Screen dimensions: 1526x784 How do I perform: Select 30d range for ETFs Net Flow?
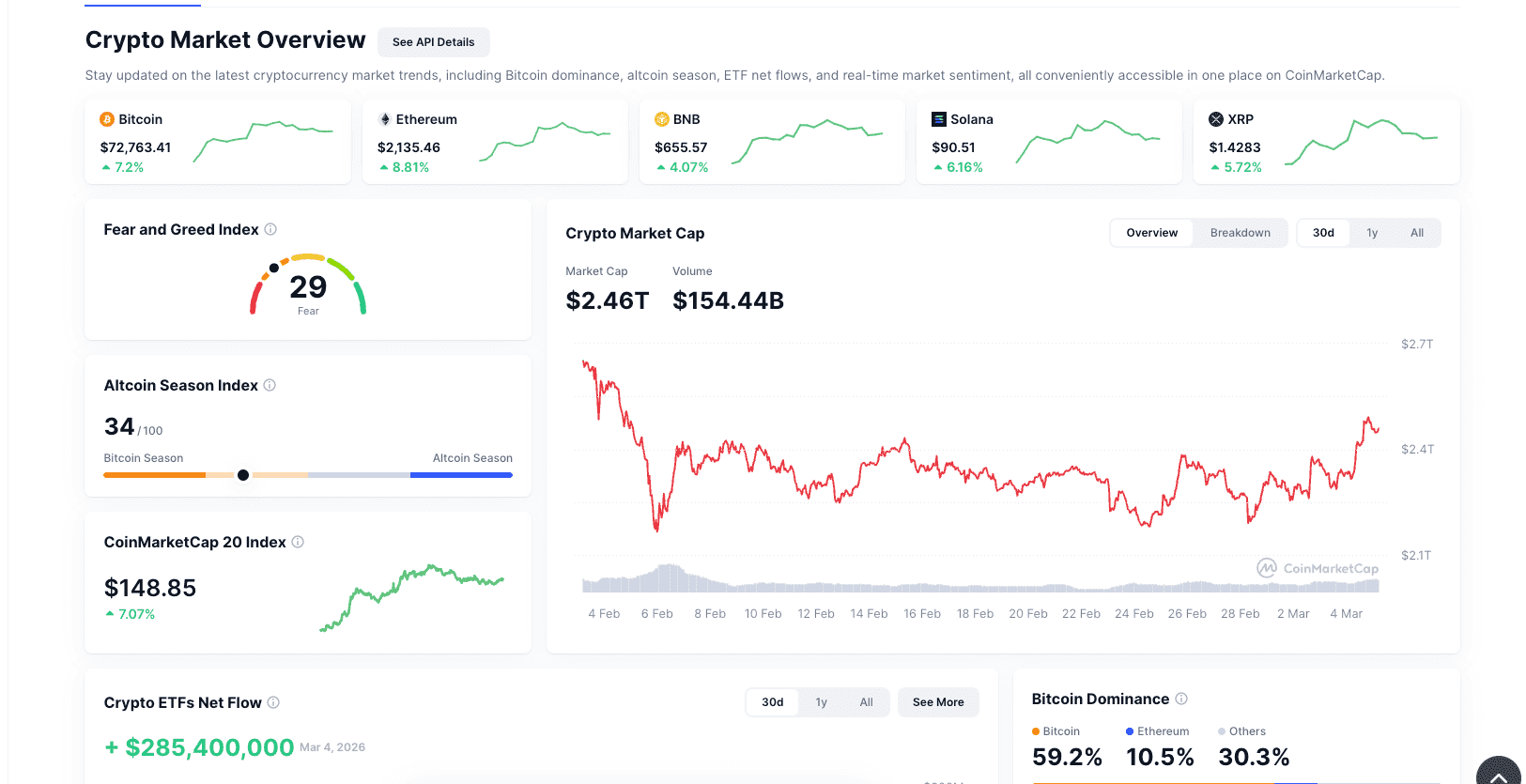[772, 702]
